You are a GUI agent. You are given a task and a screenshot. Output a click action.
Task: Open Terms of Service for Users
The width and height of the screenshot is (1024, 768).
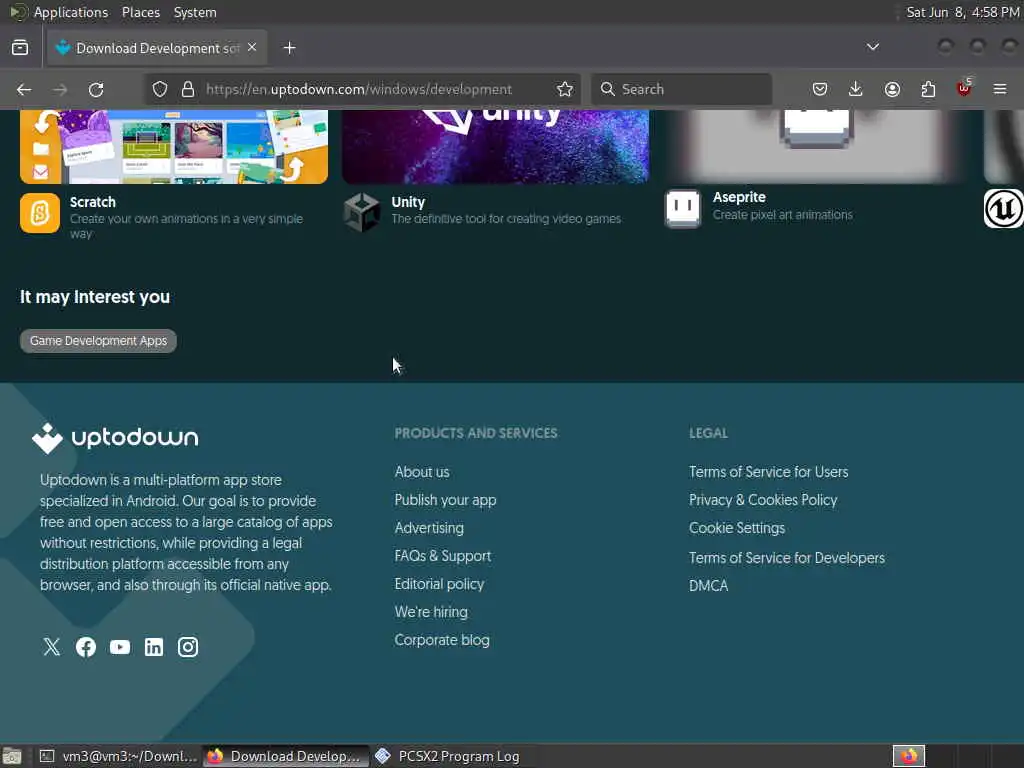[769, 472]
